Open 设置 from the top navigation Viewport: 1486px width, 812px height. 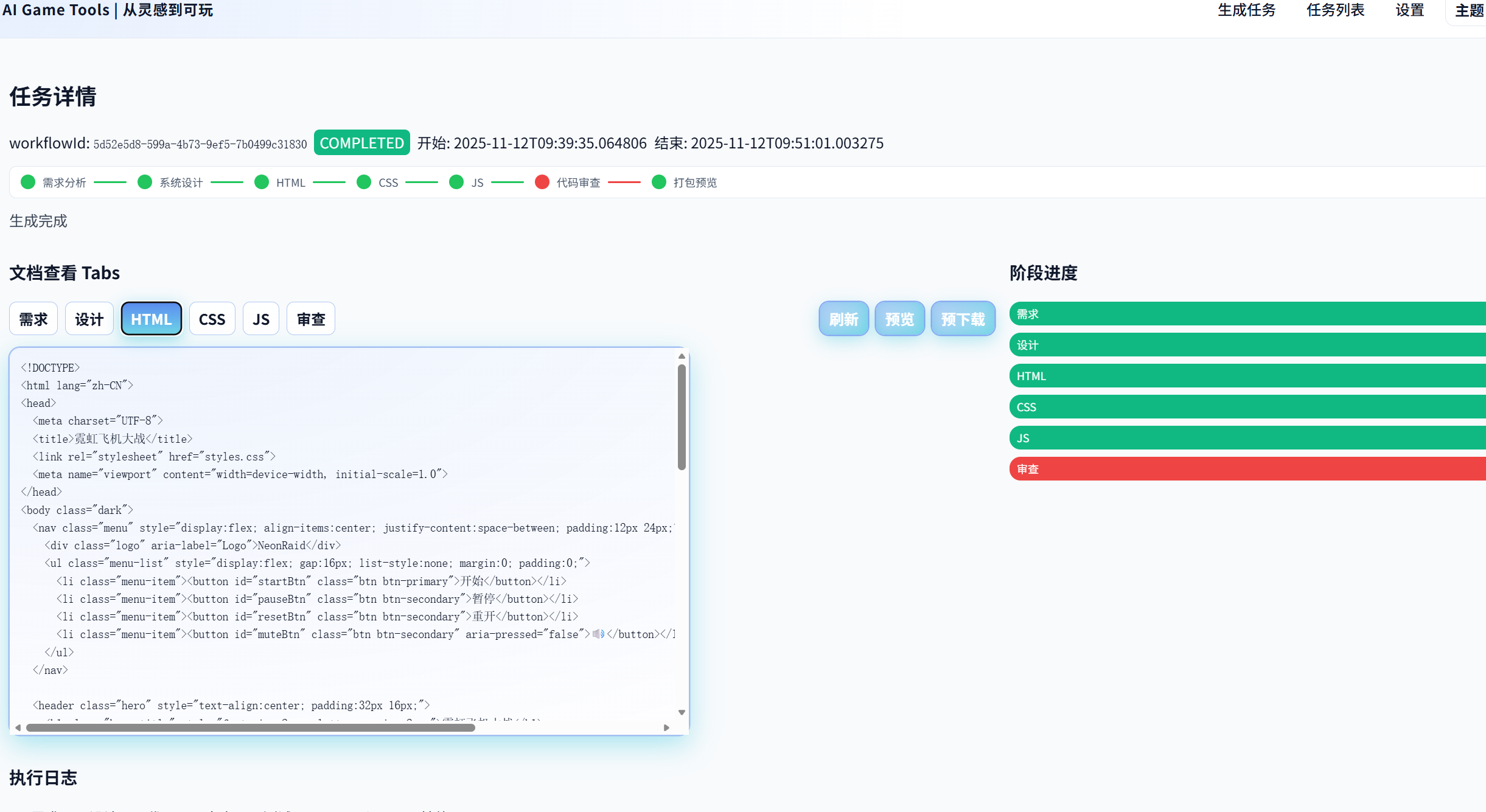[x=1409, y=10]
